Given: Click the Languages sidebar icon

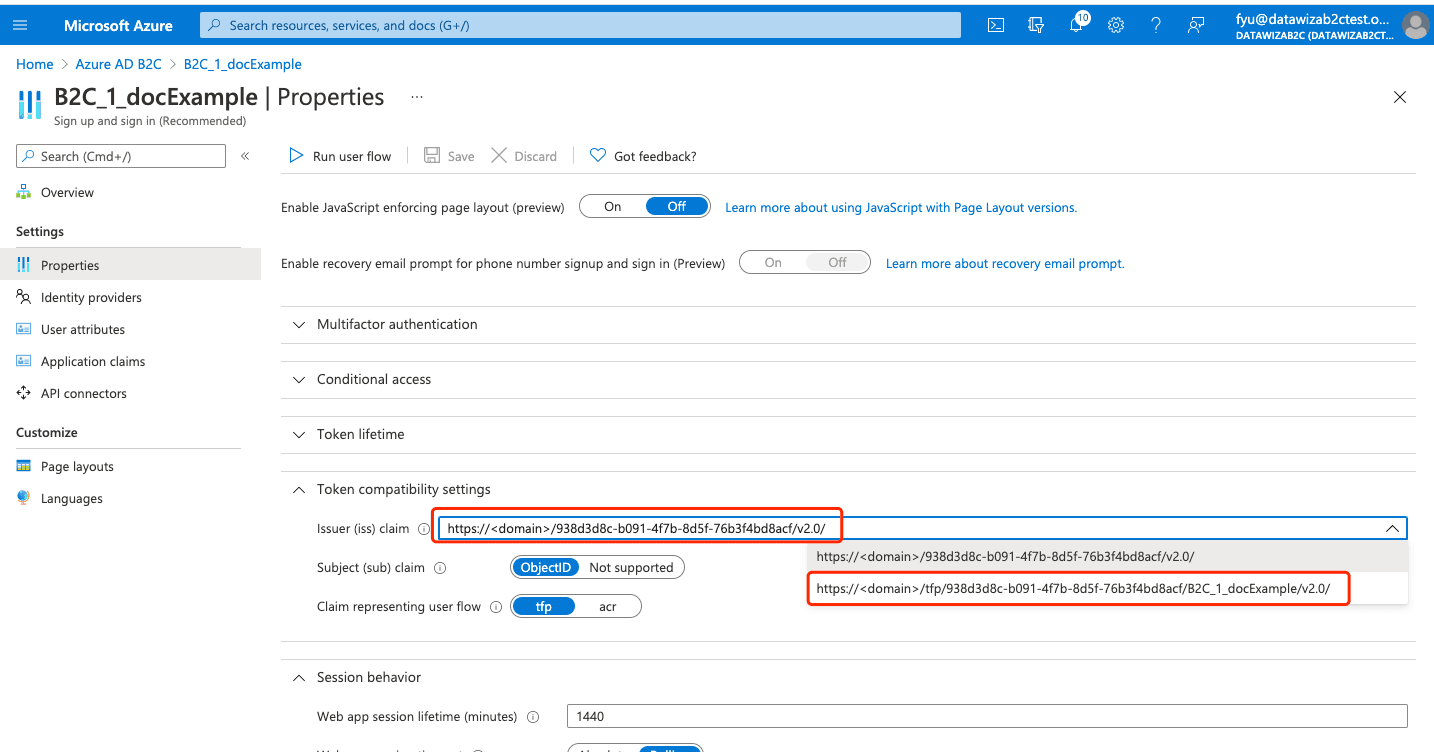Looking at the screenshot, I should (24, 498).
